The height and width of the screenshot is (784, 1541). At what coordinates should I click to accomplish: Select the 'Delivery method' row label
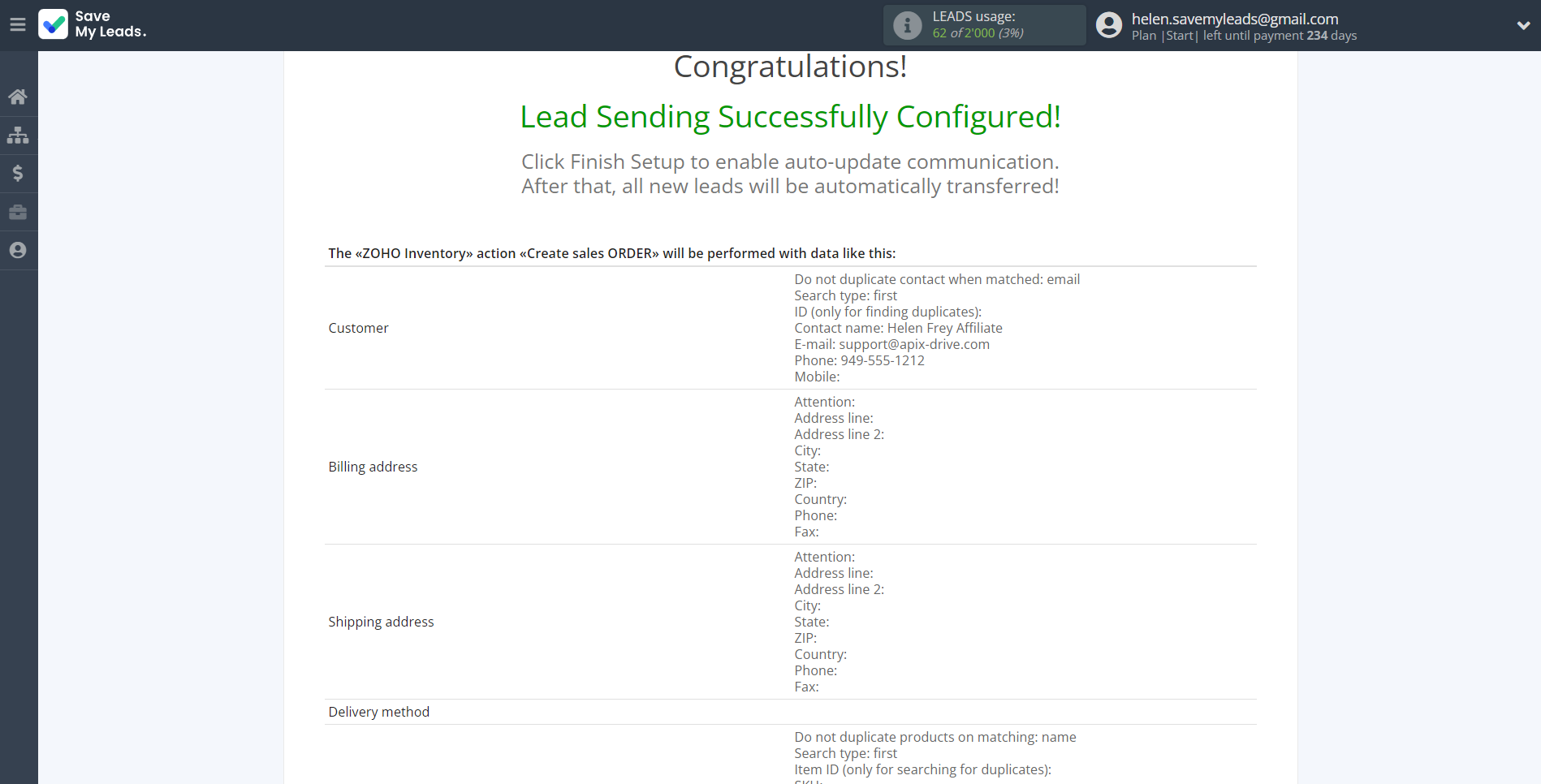click(x=378, y=712)
